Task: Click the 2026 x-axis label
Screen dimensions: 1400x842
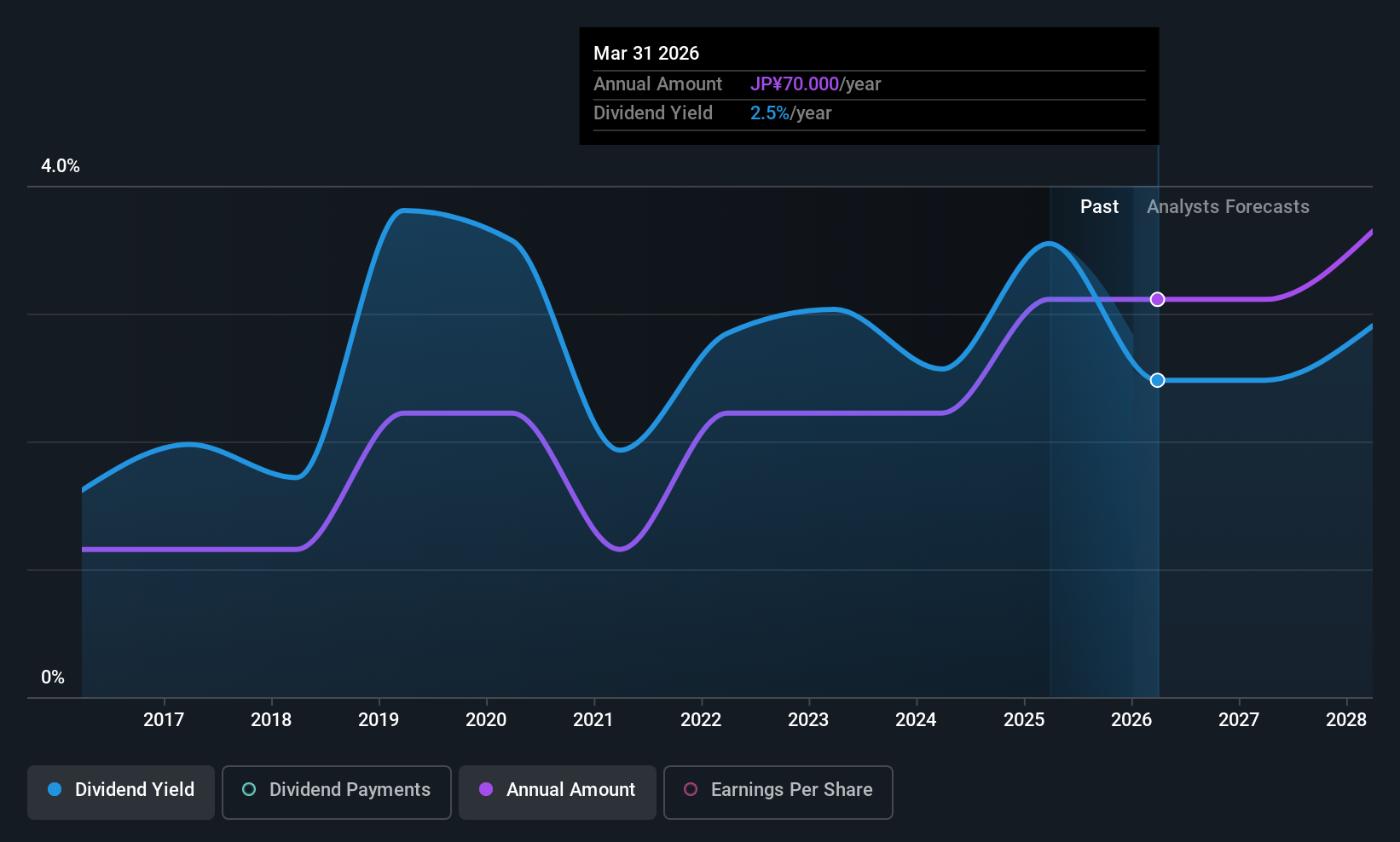Action: pos(1131,720)
